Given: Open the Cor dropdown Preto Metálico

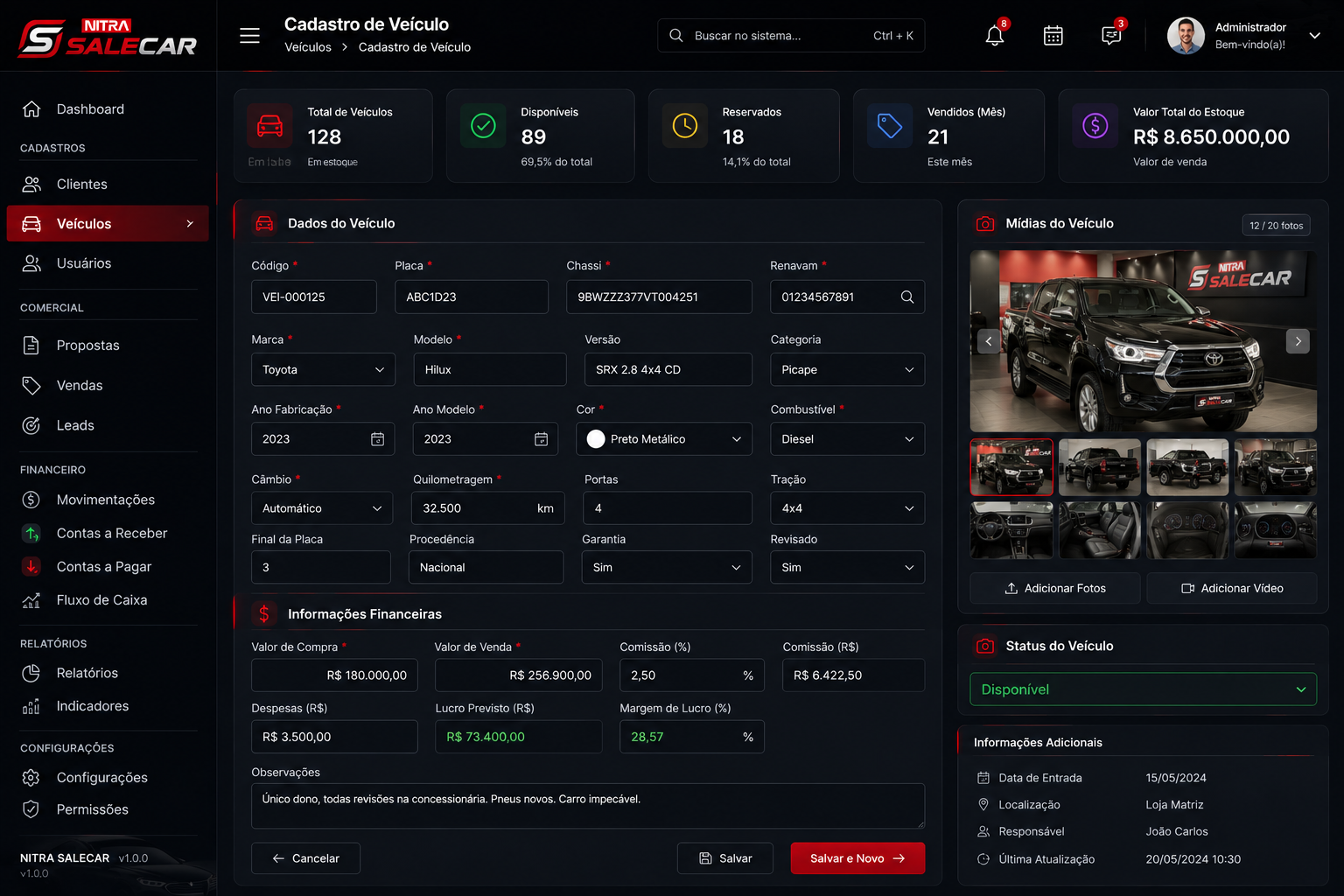Looking at the screenshot, I should 664,439.
